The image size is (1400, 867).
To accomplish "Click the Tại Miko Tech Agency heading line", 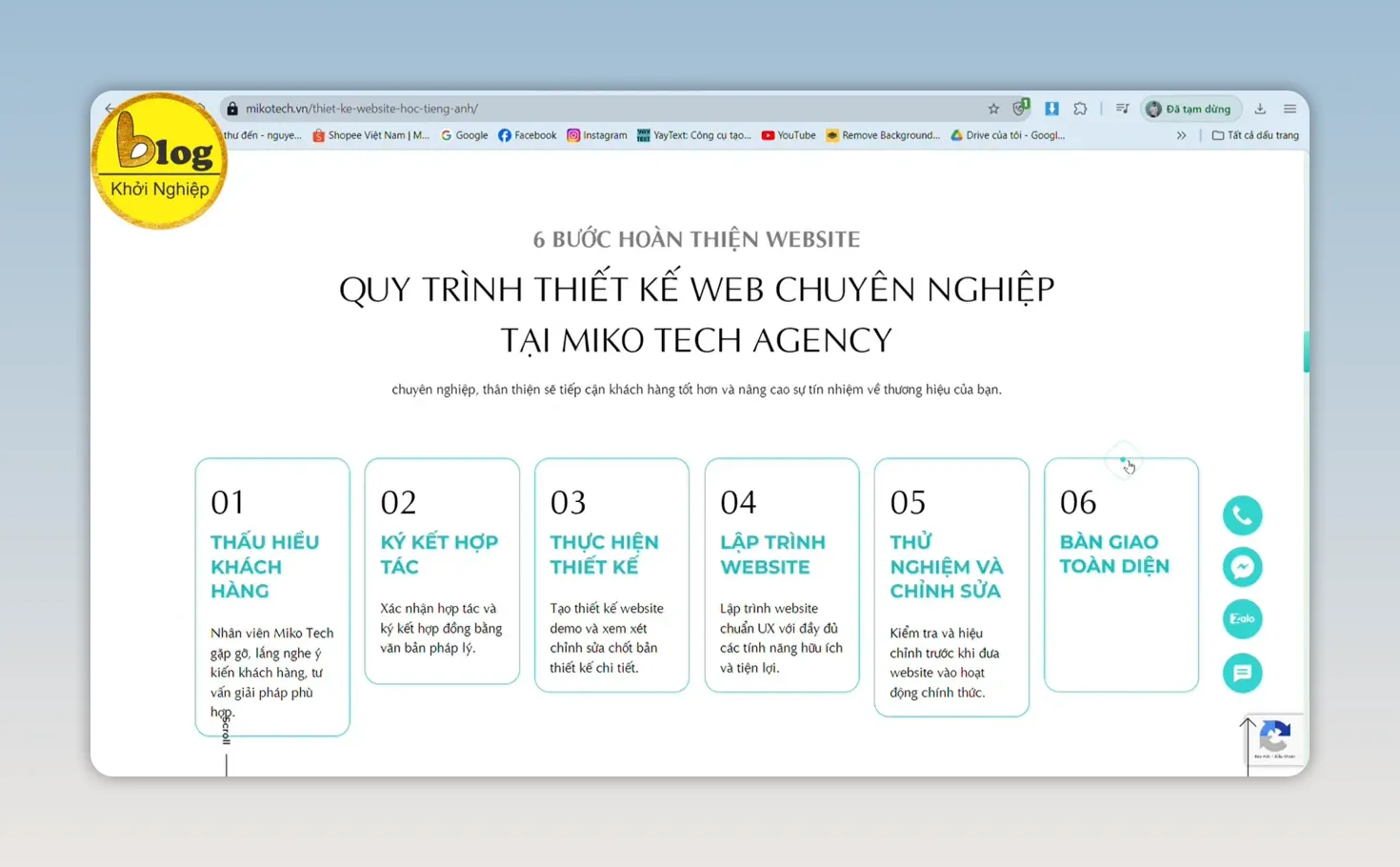I will click(696, 340).
